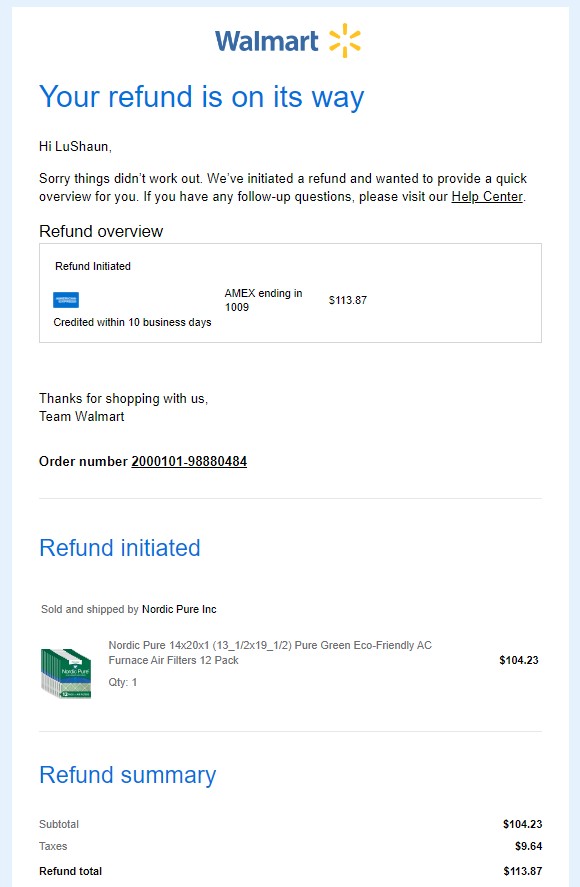Click the 'Qty: 1' quantity text

click(x=123, y=682)
